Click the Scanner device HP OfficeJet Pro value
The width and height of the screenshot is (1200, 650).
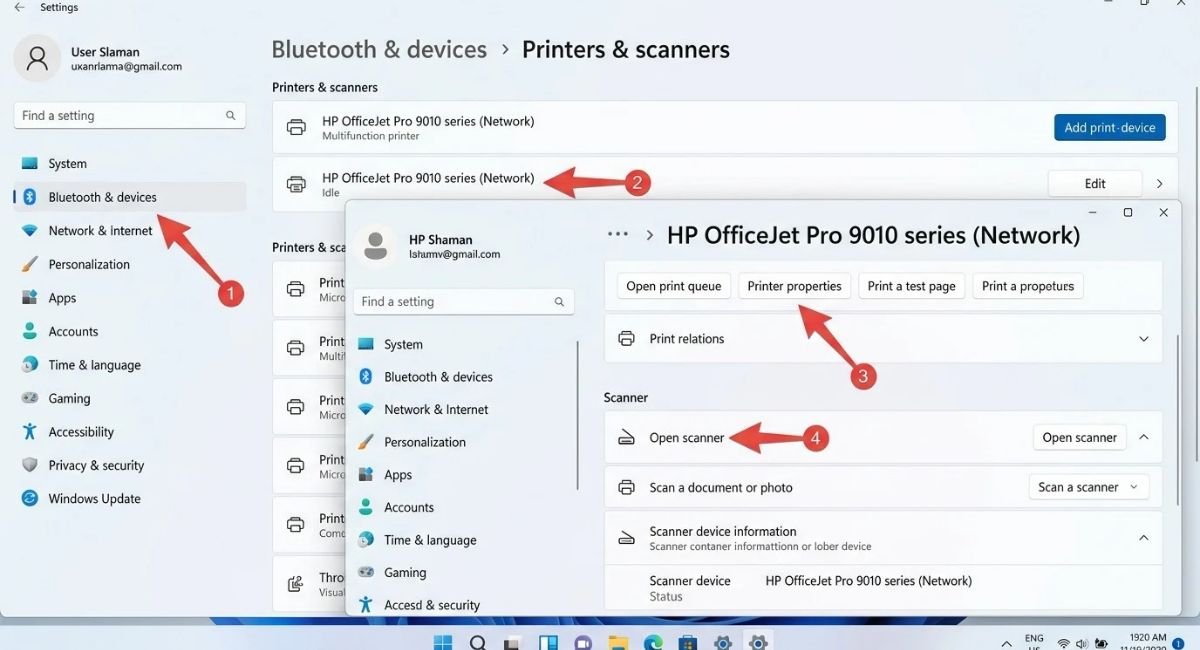(x=868, y=581)
